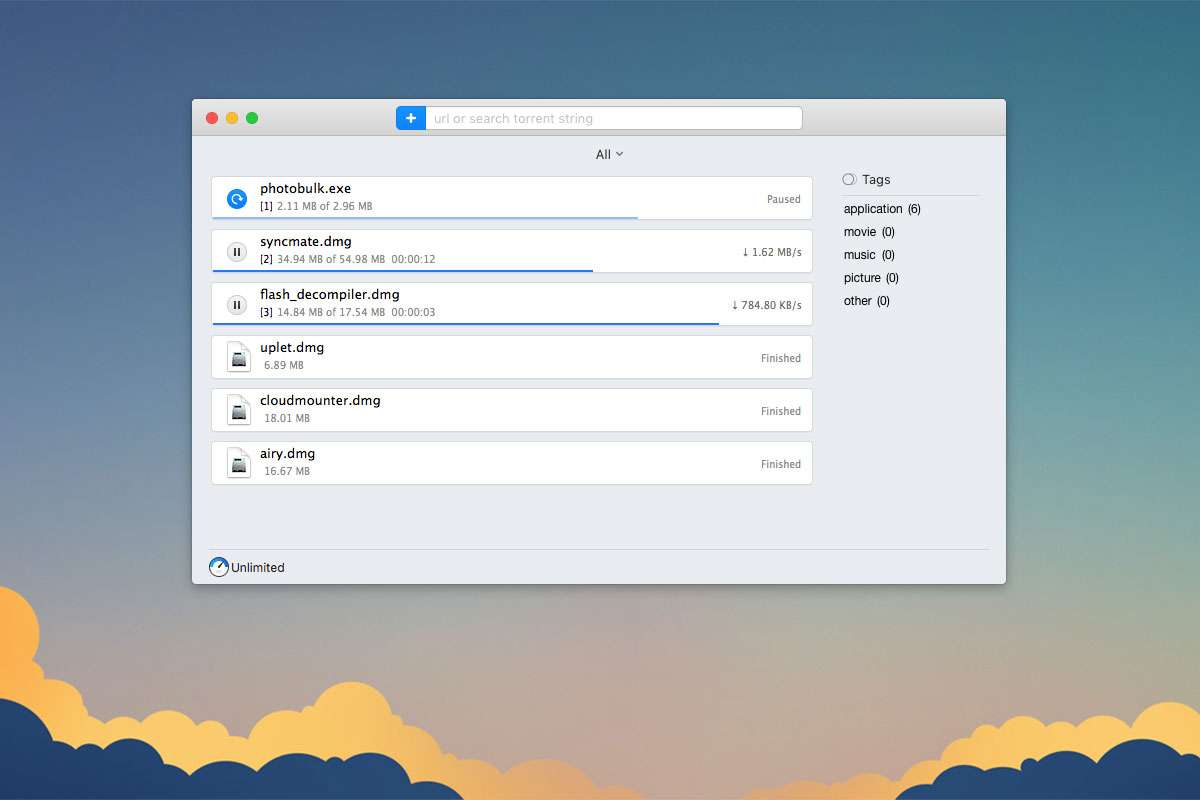Pause the flash_decompiler.dmg download
The width and height of the screenshot is (1200, 800).
pyautogui.click(x=237, y=305)
